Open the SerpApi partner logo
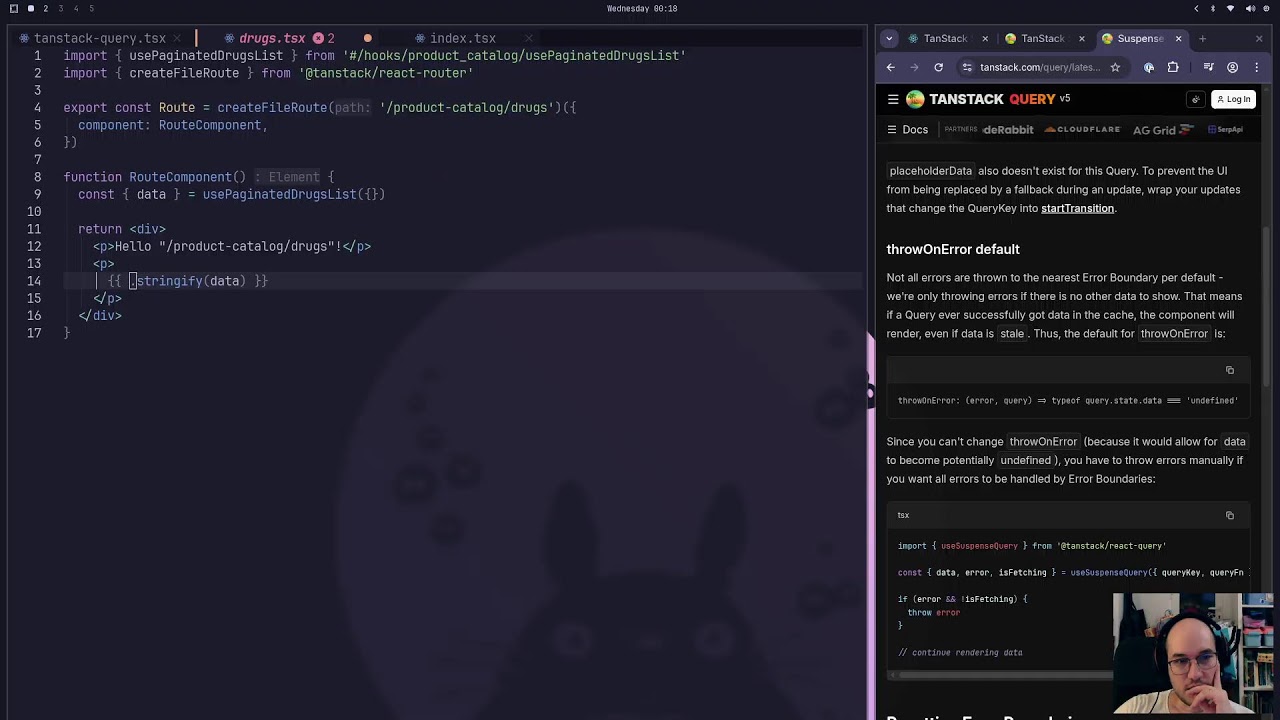Viewport: 1280px width, 720px height. 1225,129
